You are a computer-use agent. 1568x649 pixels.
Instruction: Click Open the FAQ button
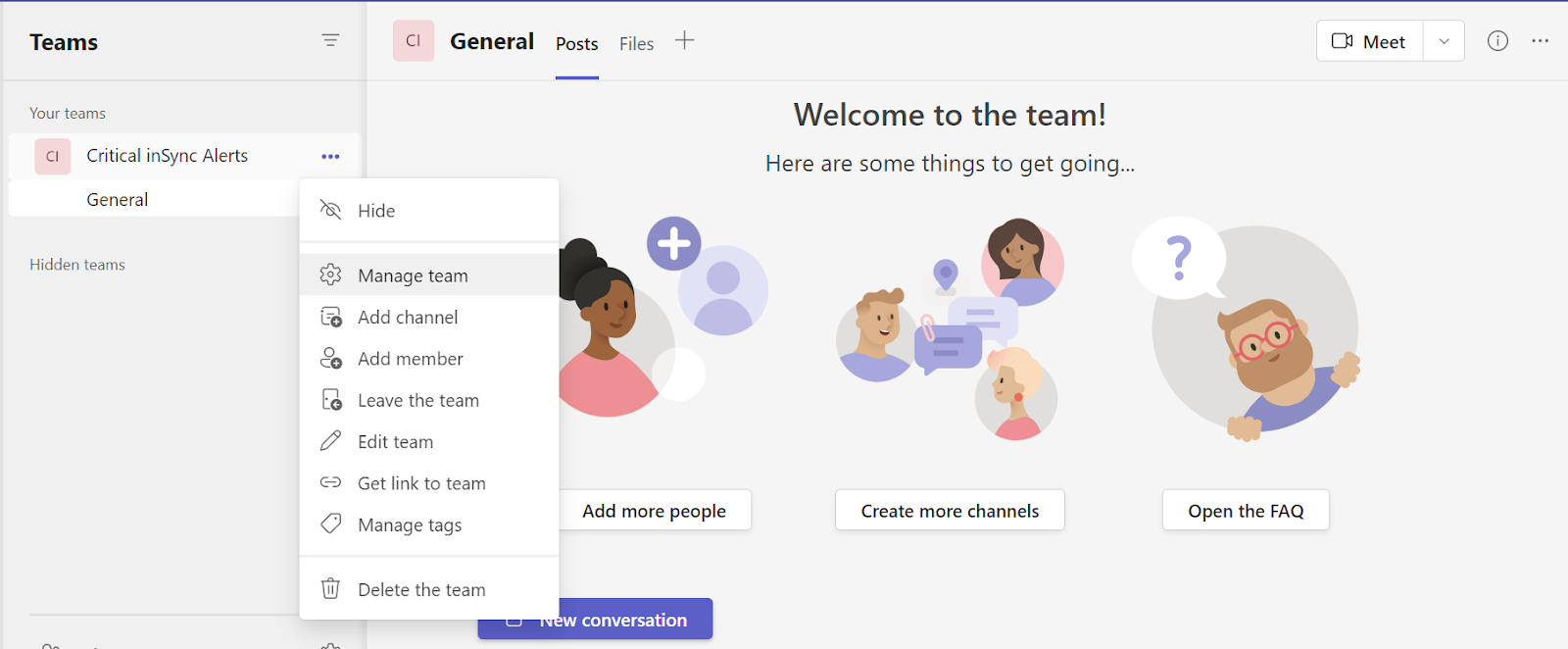1246,511
